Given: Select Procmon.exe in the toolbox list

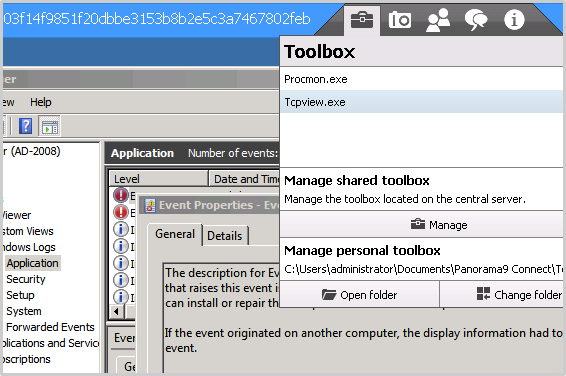Looking at the screenshot, I should [x=421, y=79].
